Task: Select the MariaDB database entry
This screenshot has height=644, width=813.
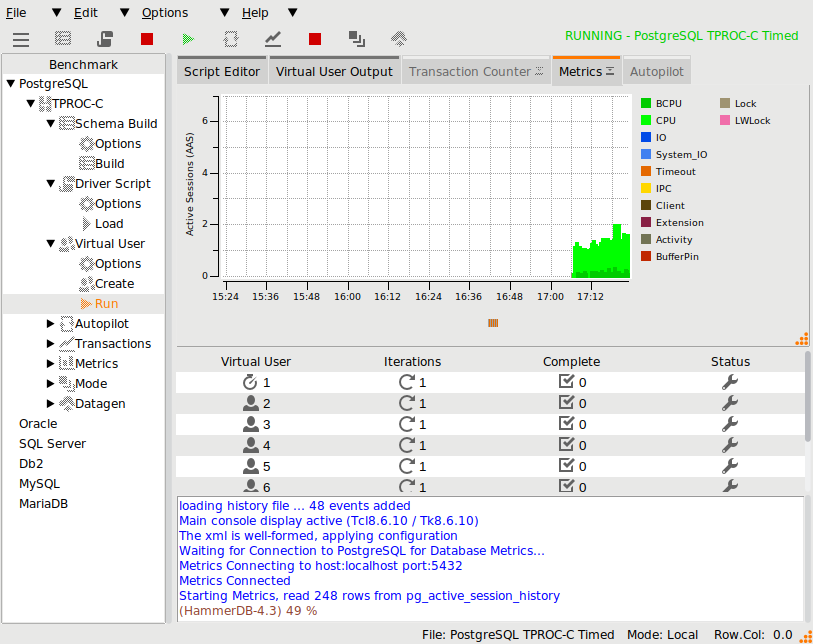Action: coord(44,503)
